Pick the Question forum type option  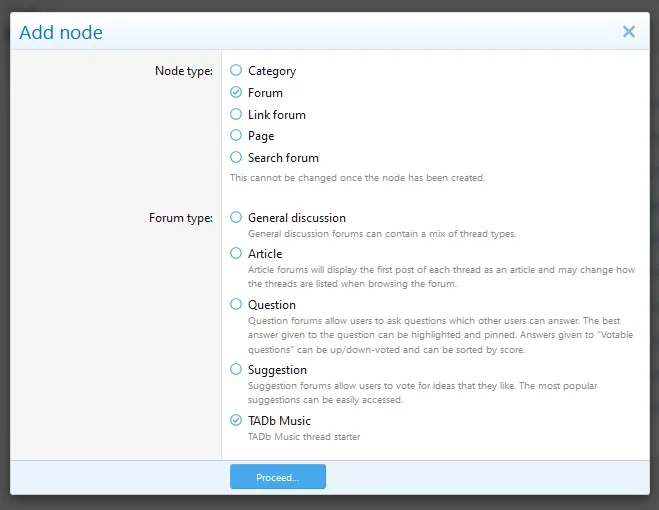[236, 304]
